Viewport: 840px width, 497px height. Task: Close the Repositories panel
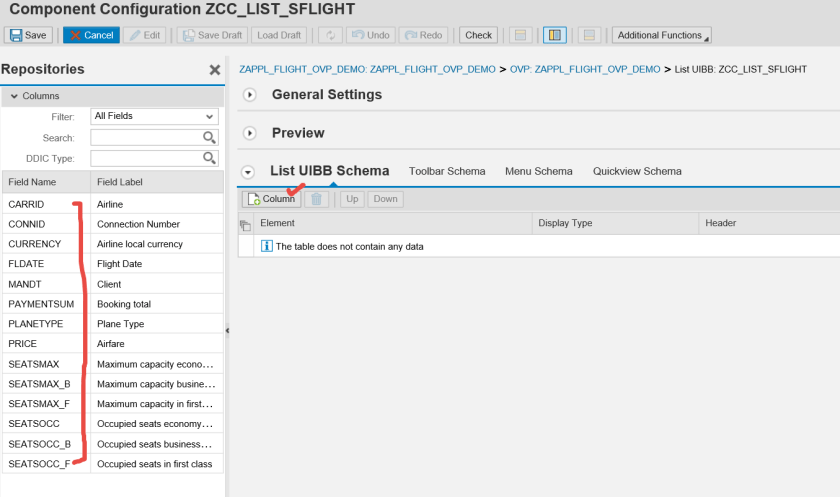coord(214,70)
